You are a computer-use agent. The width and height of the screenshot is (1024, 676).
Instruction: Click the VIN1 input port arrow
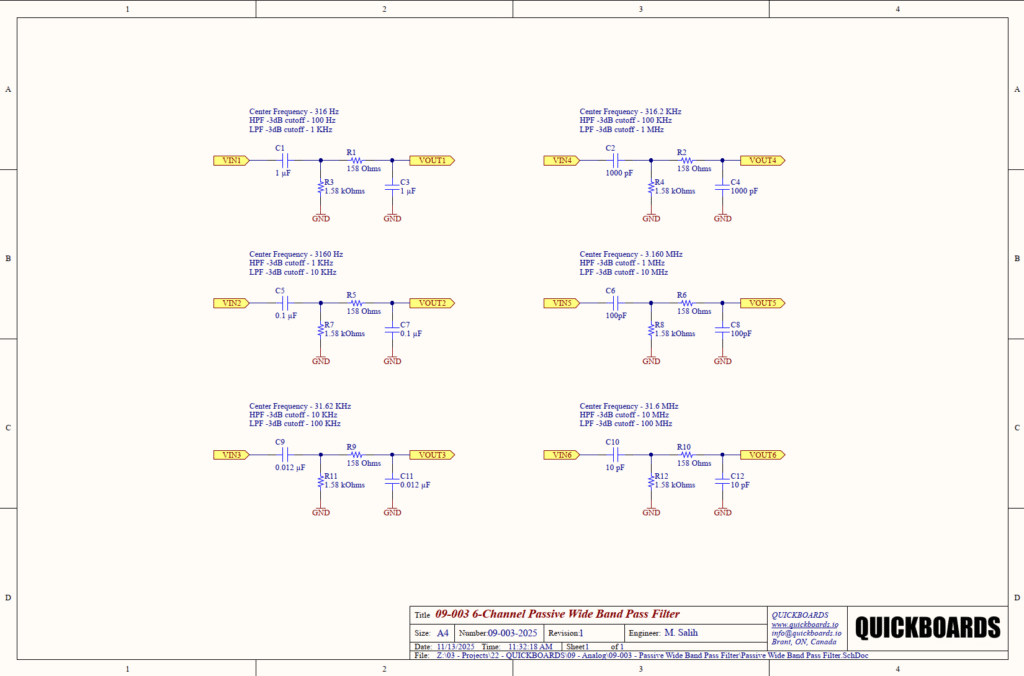[229, 159]
